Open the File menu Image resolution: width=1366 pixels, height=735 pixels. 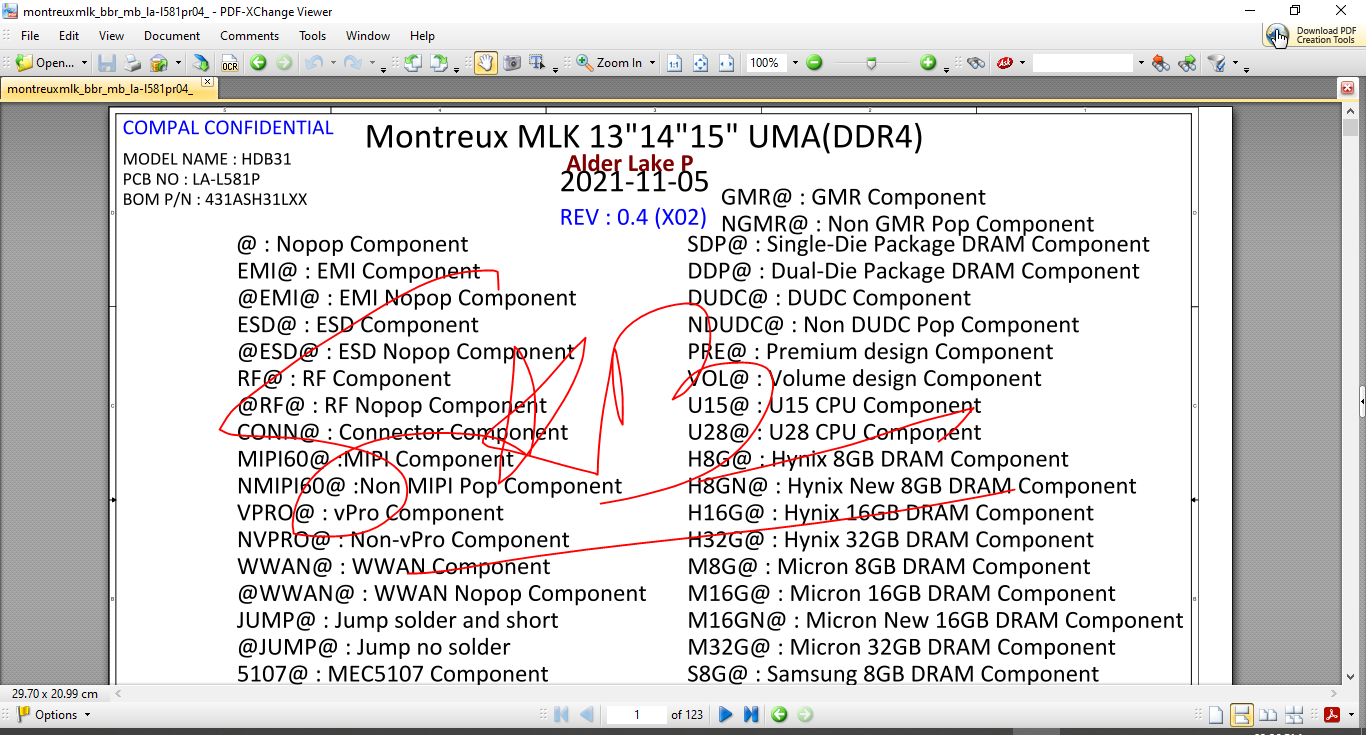tap(30, 36)
